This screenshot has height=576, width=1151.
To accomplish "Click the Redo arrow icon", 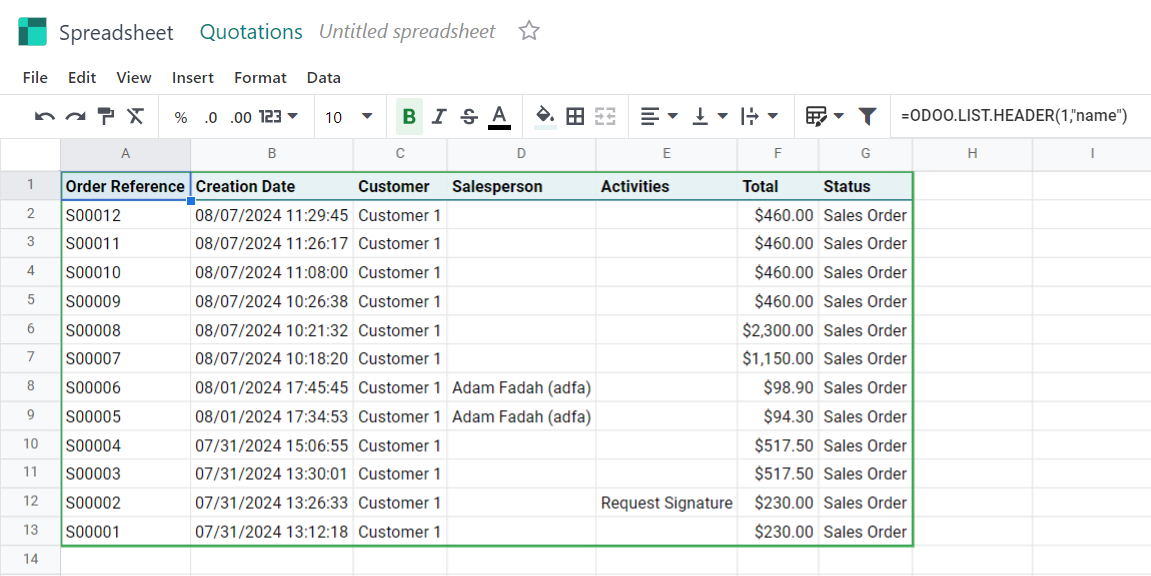I will tap(76, 117).
